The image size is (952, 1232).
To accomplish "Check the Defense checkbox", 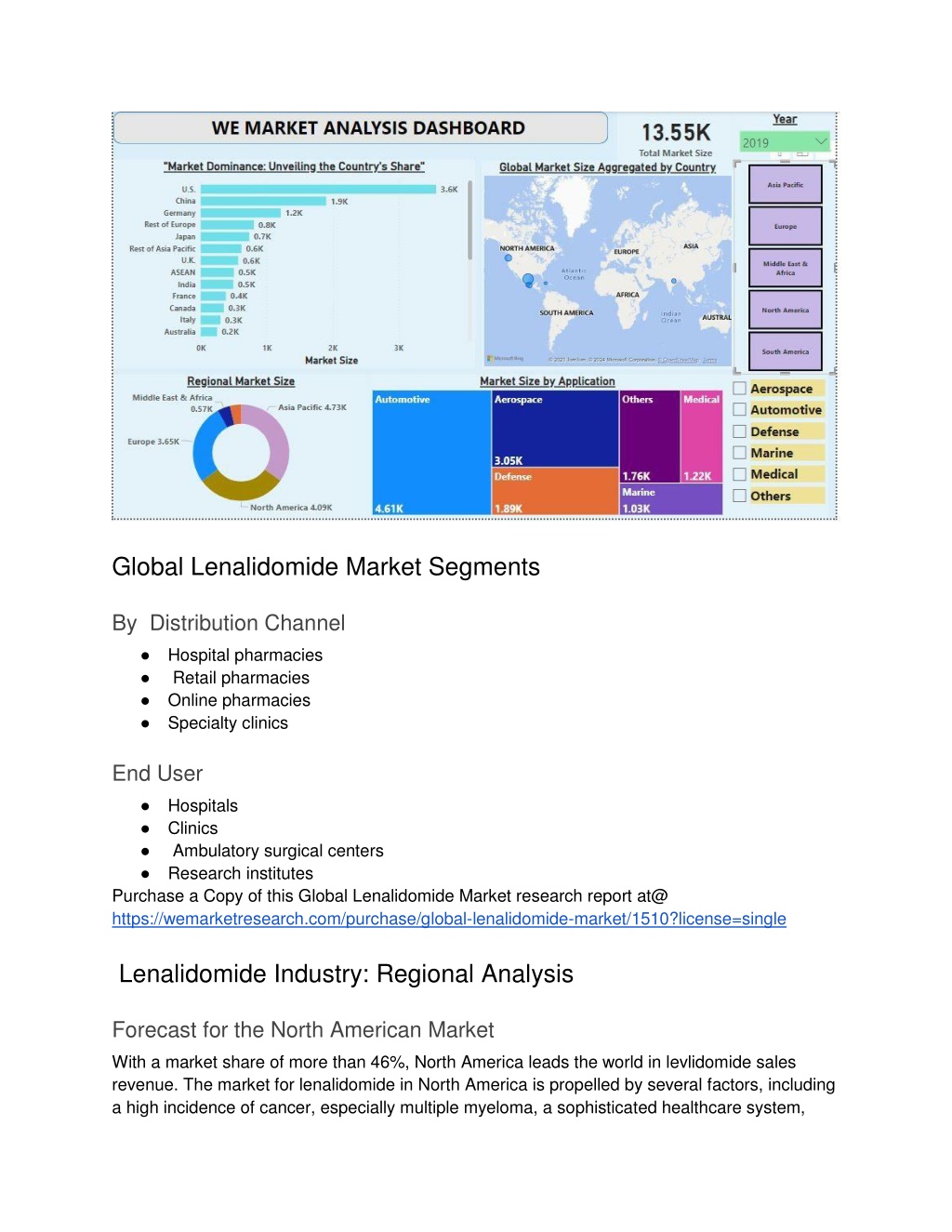I will (x=740, y=431).
